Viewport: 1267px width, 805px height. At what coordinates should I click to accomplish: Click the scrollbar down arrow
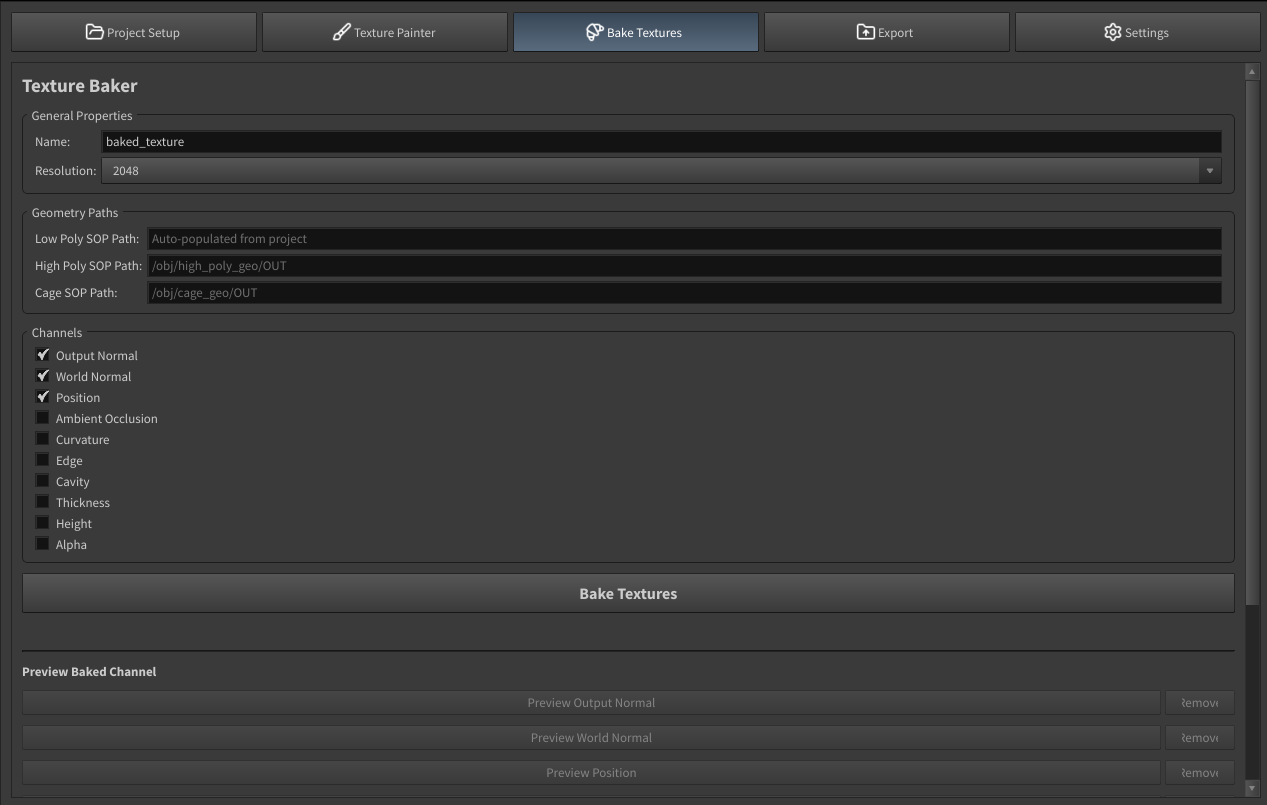click(1251, 788)
